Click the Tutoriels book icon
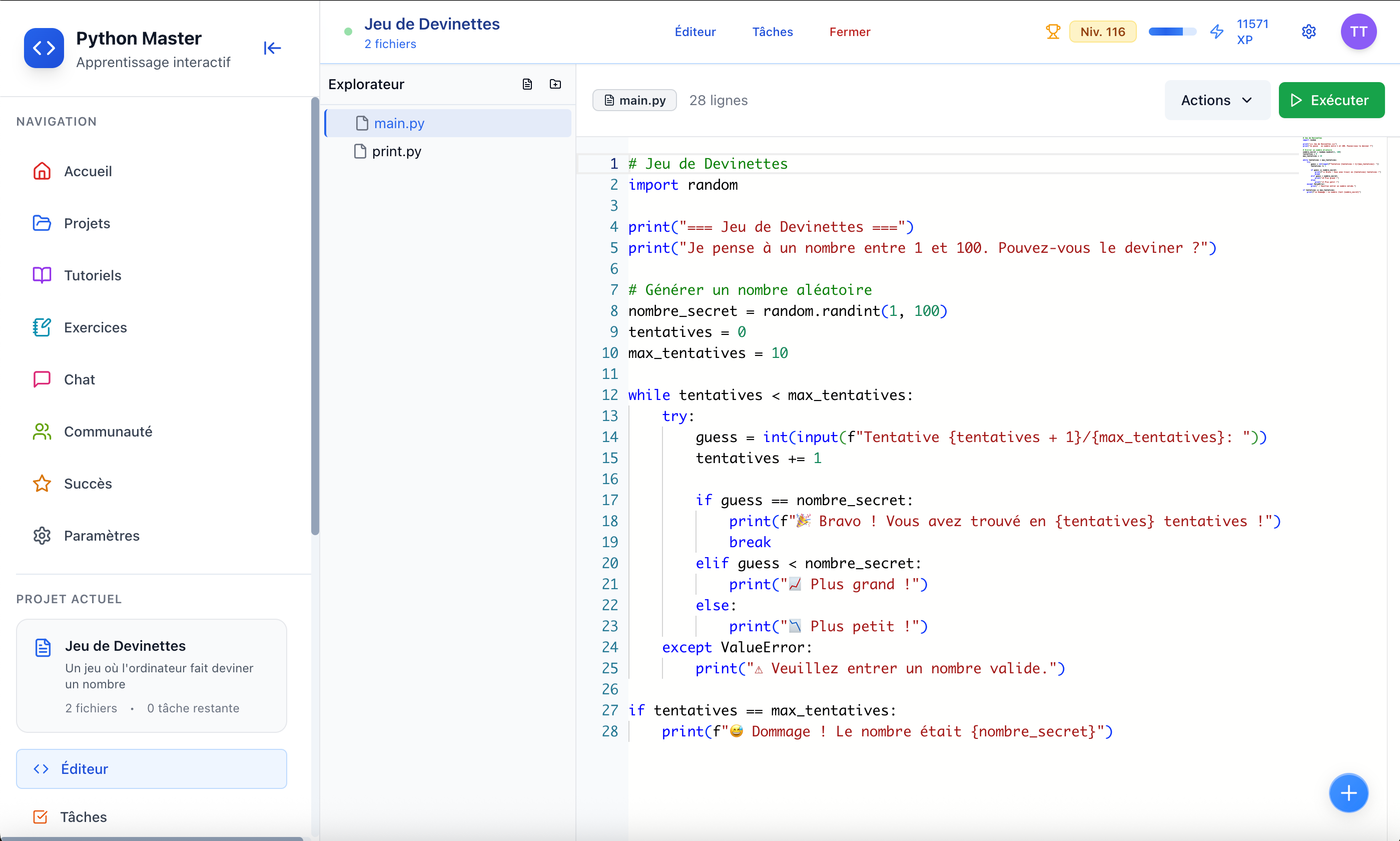Screen dimensions: 1400x841 pos(42,275)
